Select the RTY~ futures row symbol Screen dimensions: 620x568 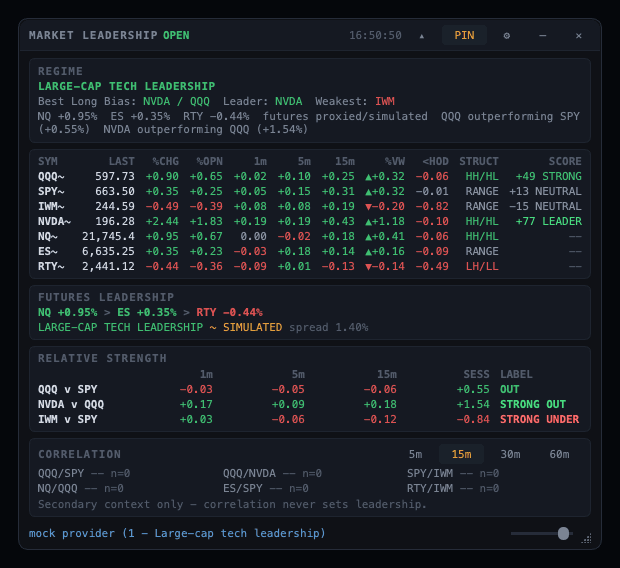(x=51, y=267)
